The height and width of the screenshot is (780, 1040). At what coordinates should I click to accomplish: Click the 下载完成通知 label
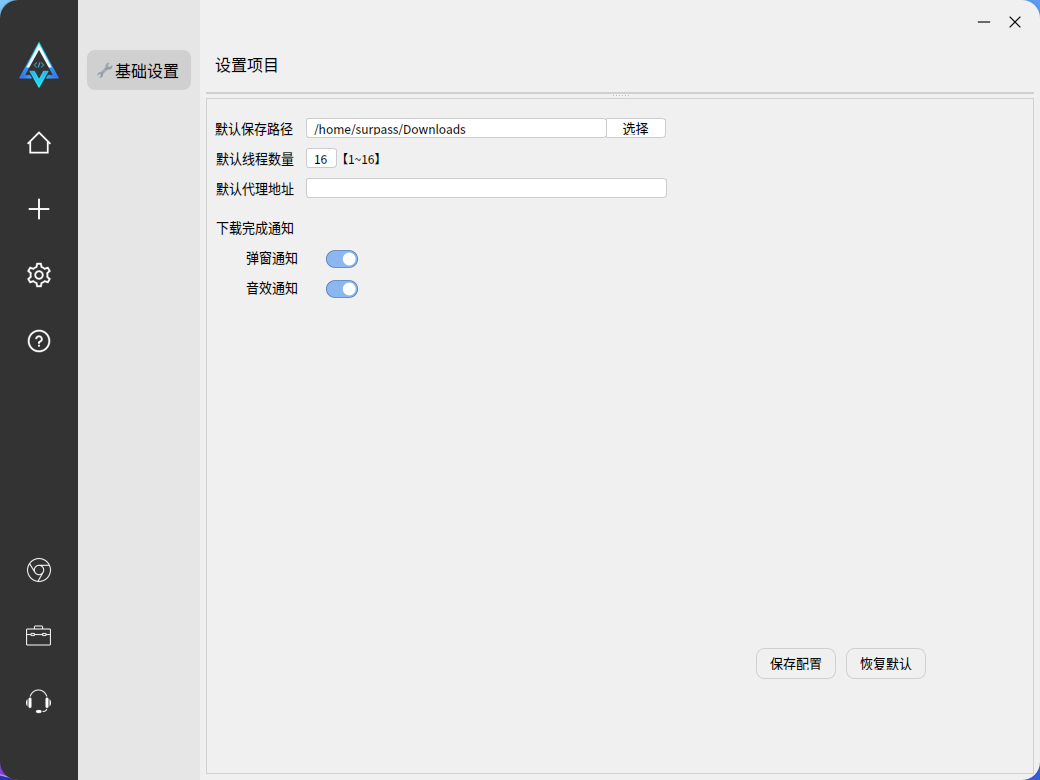point(255,229)
